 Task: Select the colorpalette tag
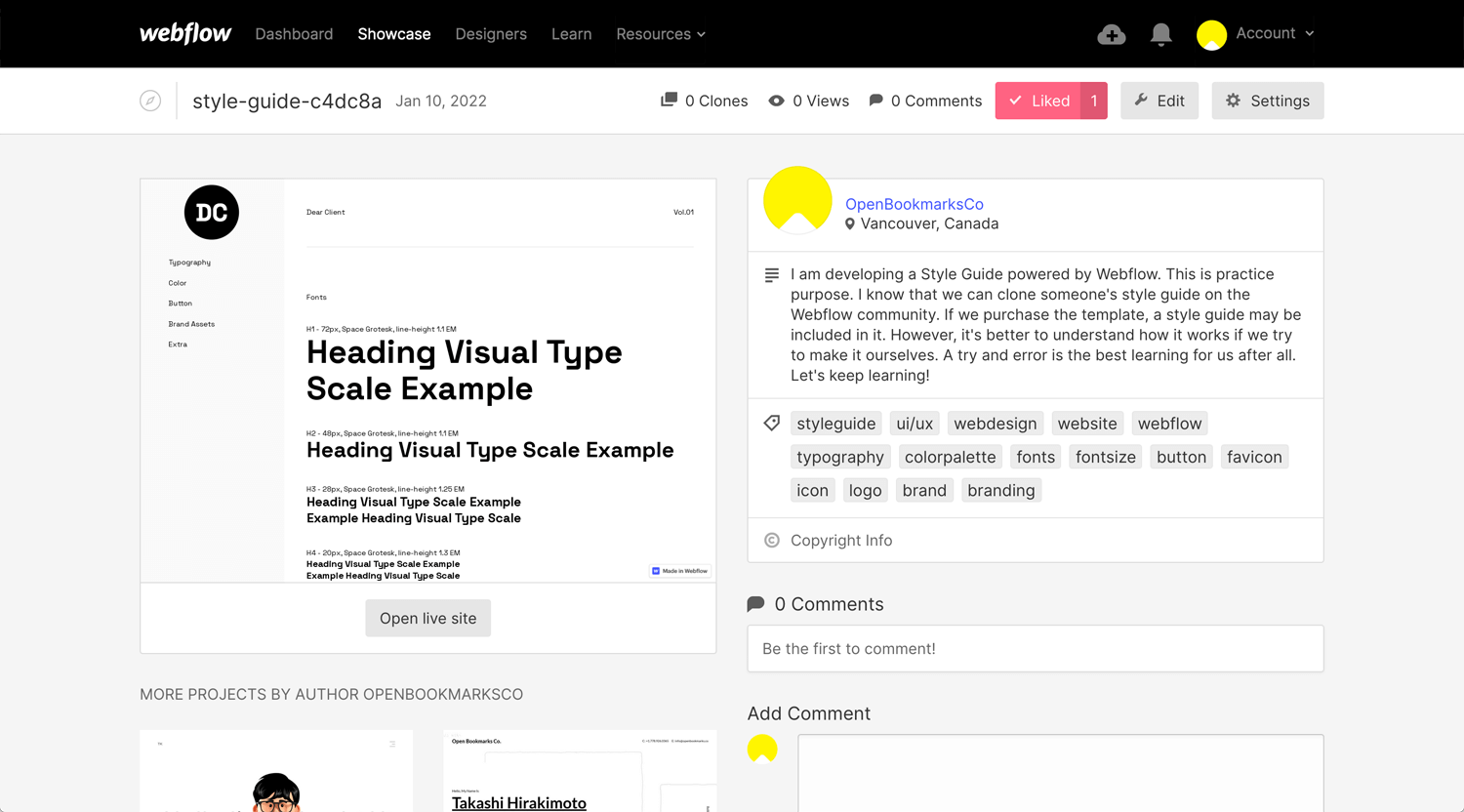coord(951,457)
